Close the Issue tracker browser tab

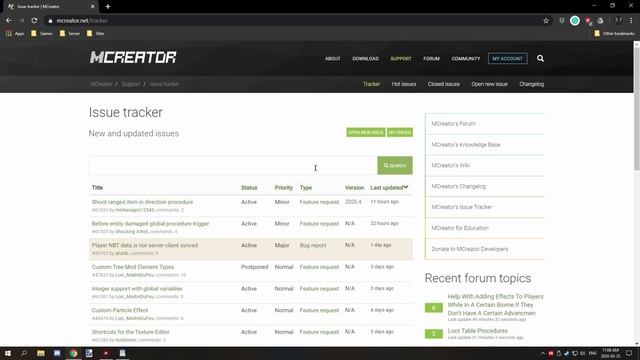(93, 7)
